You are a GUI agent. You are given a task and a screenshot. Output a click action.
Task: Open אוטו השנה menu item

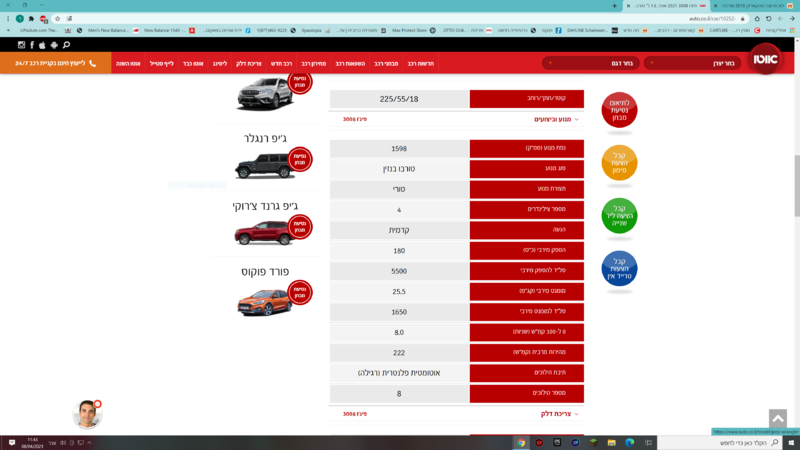pos(128,63)
